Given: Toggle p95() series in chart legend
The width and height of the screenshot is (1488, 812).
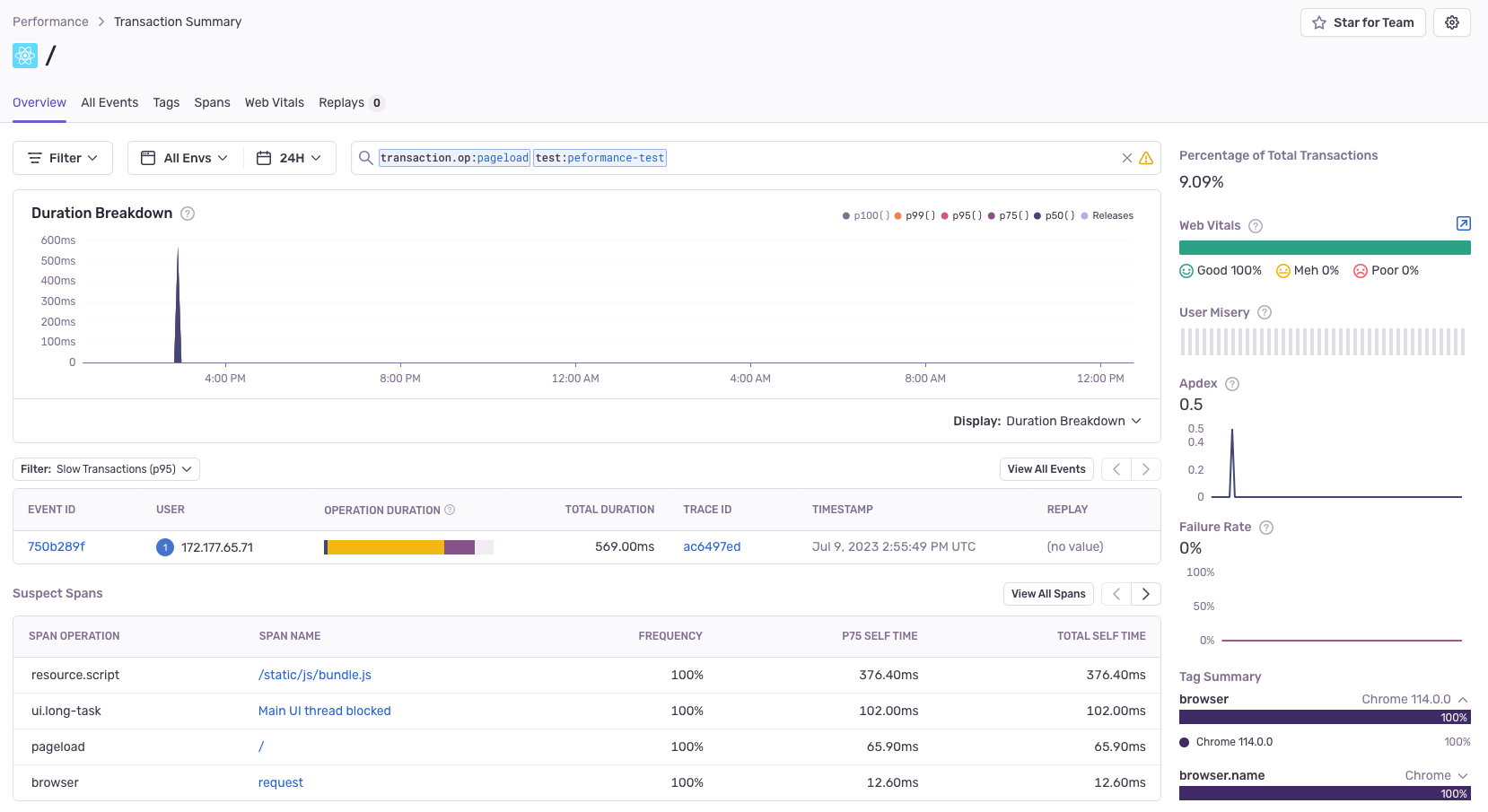Looking at the screenshot, I should click(962, 216).
